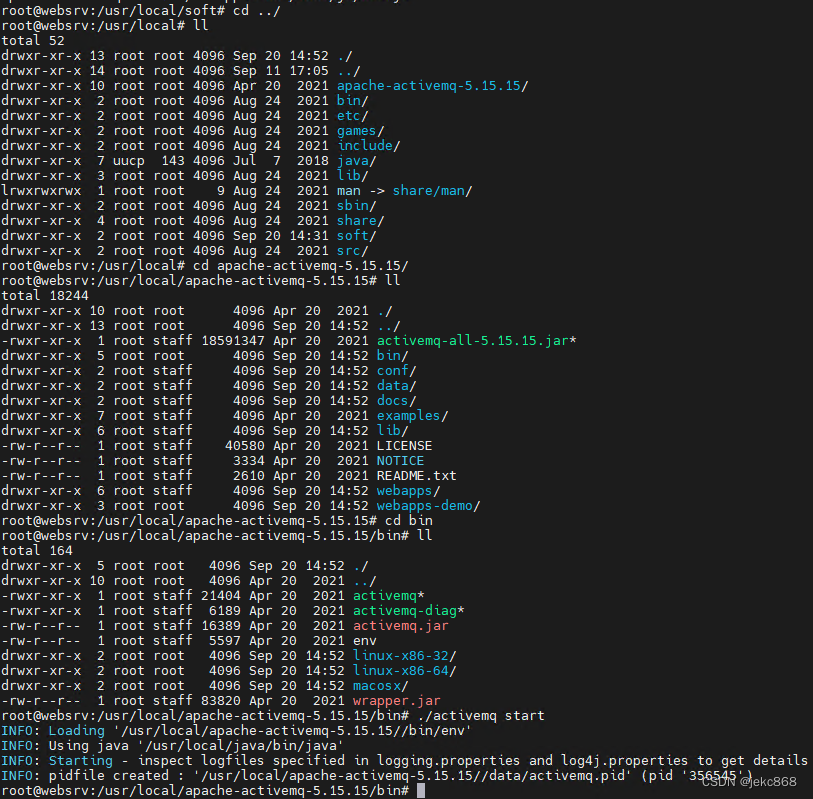The image size is (813, 799).
Task: Click the 'cd bin' command text
Action: (409, 521)
